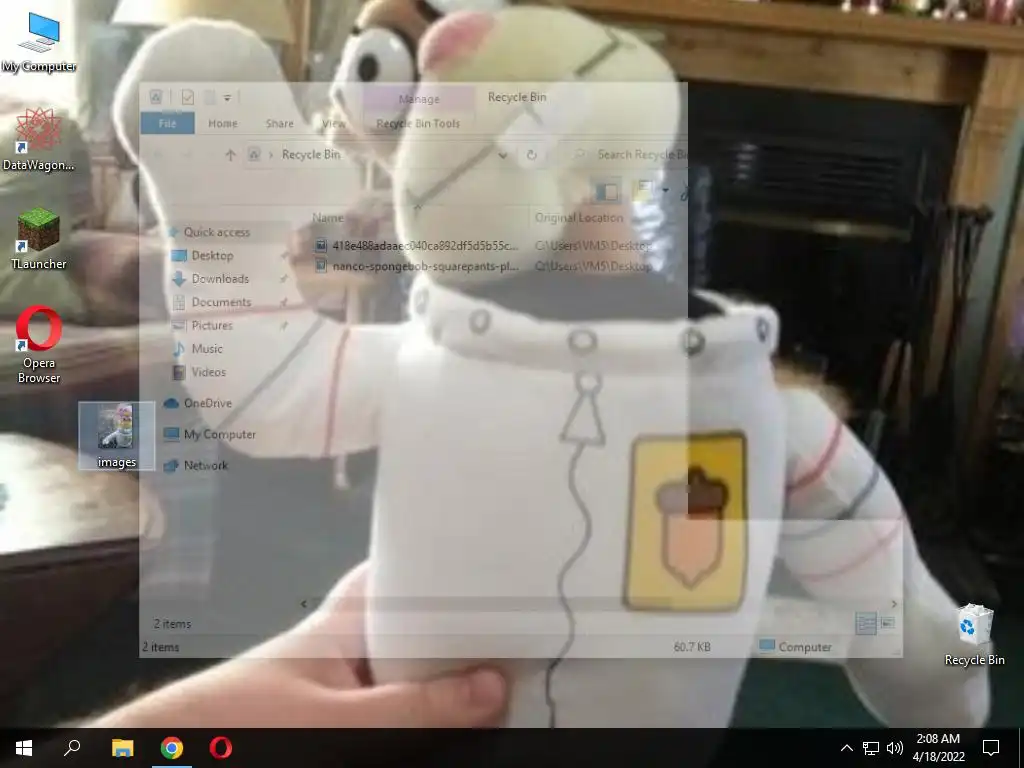Switch to the View ribbon tab
The height and width of the screenshot is (768, 1024).
point(334,123)
